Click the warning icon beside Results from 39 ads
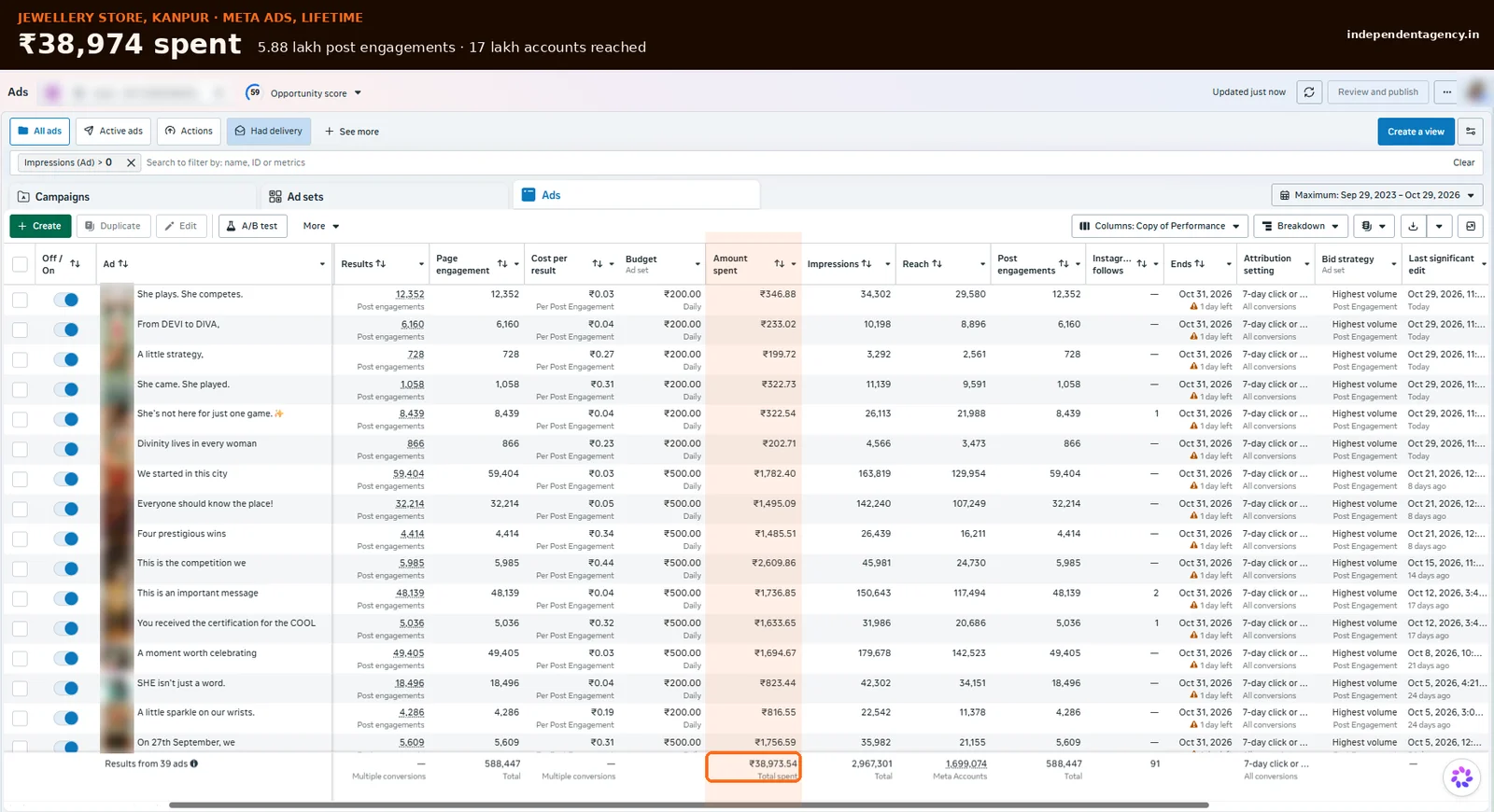This screenshot has height=812, width=1494. coord(194,763)
